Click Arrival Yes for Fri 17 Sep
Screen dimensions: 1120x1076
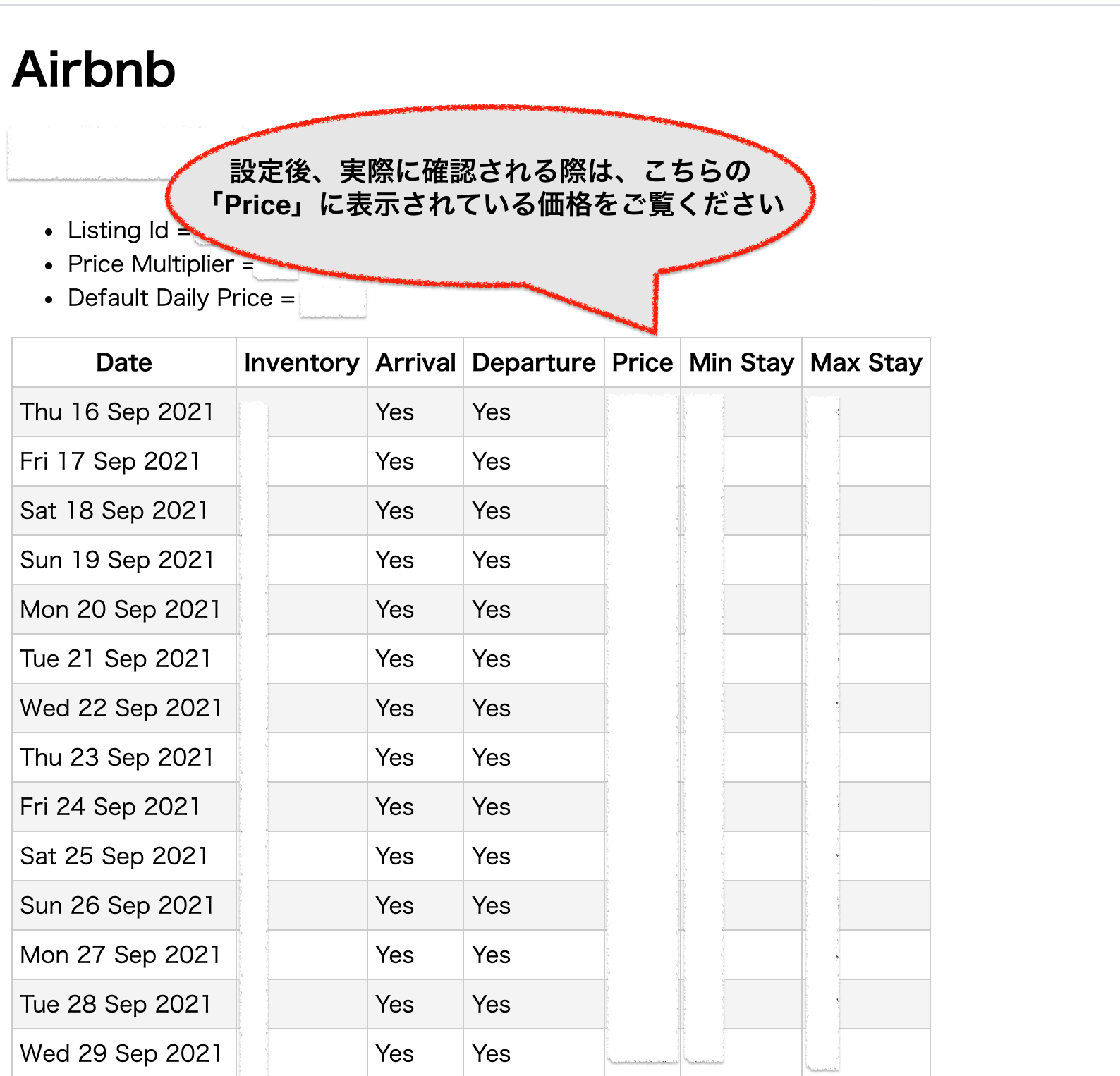point(394,461)
